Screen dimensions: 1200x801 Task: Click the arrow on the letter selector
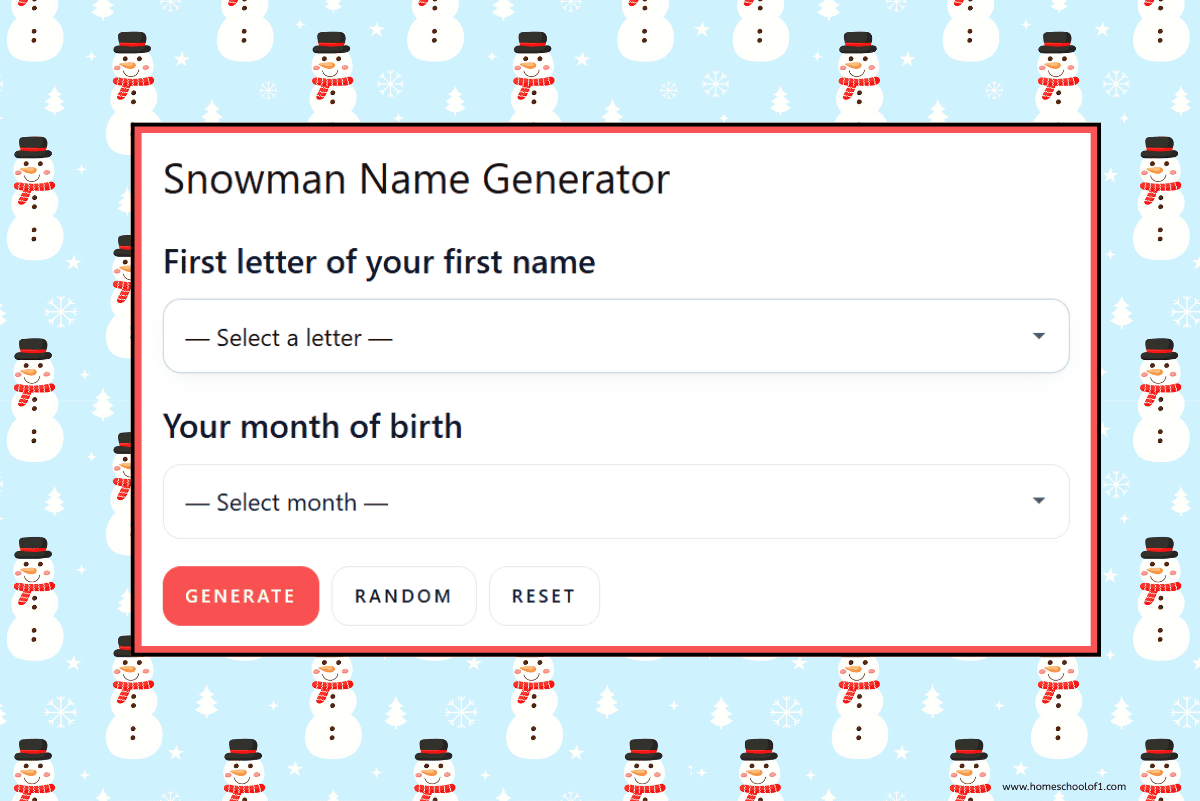(x=1039, y=336)
